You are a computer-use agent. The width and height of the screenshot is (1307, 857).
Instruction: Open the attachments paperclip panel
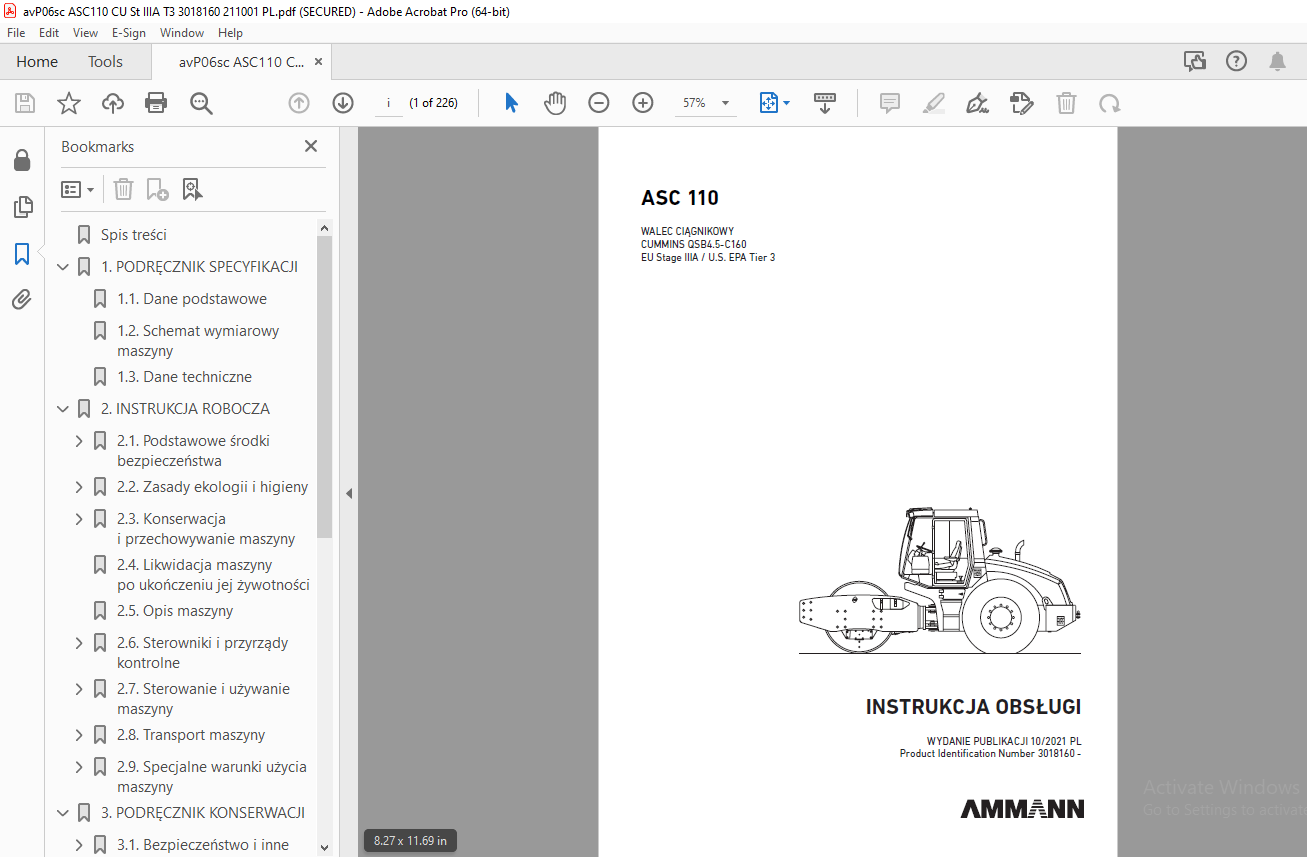(22, 300)
